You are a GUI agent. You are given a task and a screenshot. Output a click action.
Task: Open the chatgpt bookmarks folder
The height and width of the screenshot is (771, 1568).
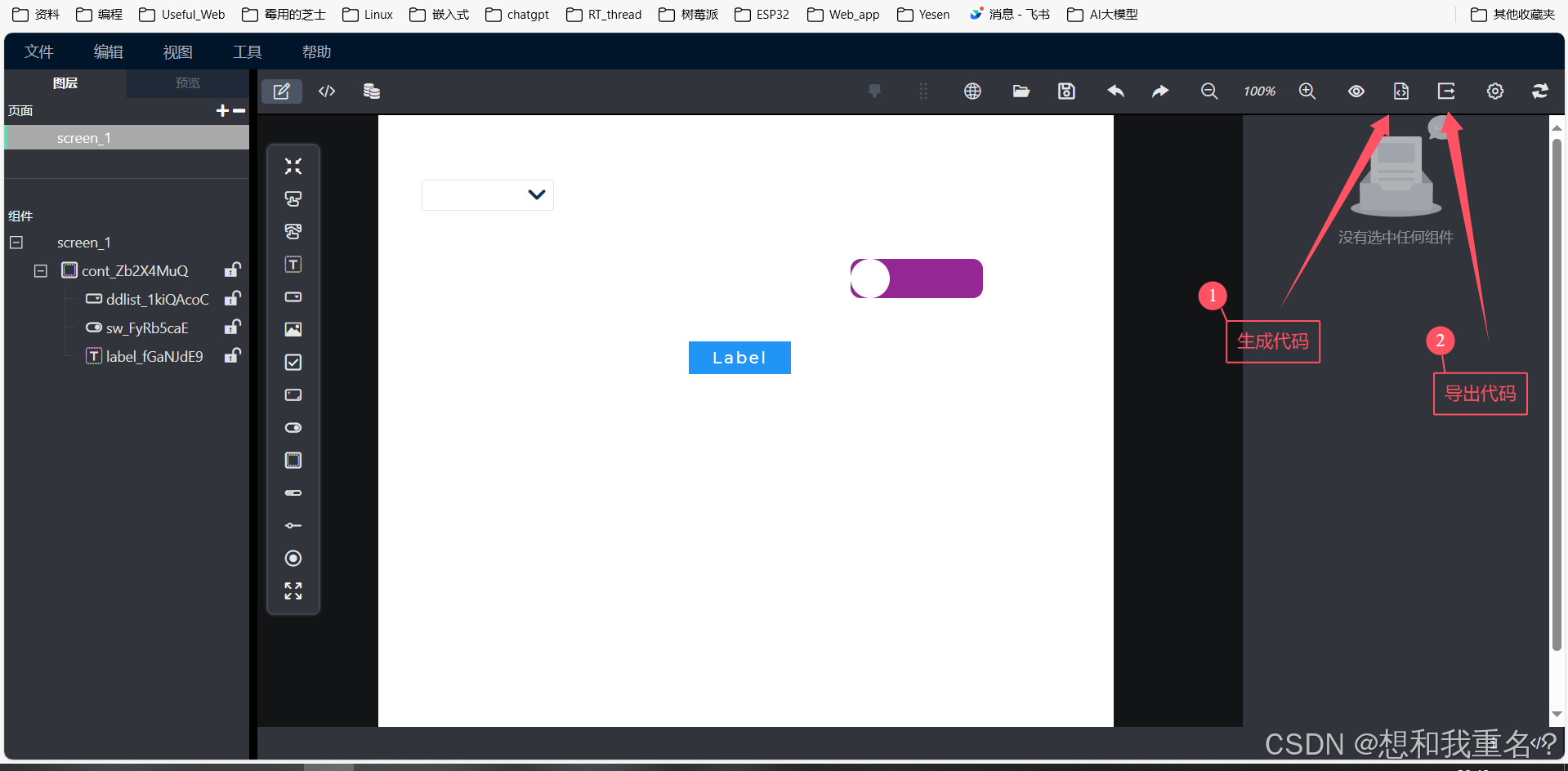pos(516,14)
